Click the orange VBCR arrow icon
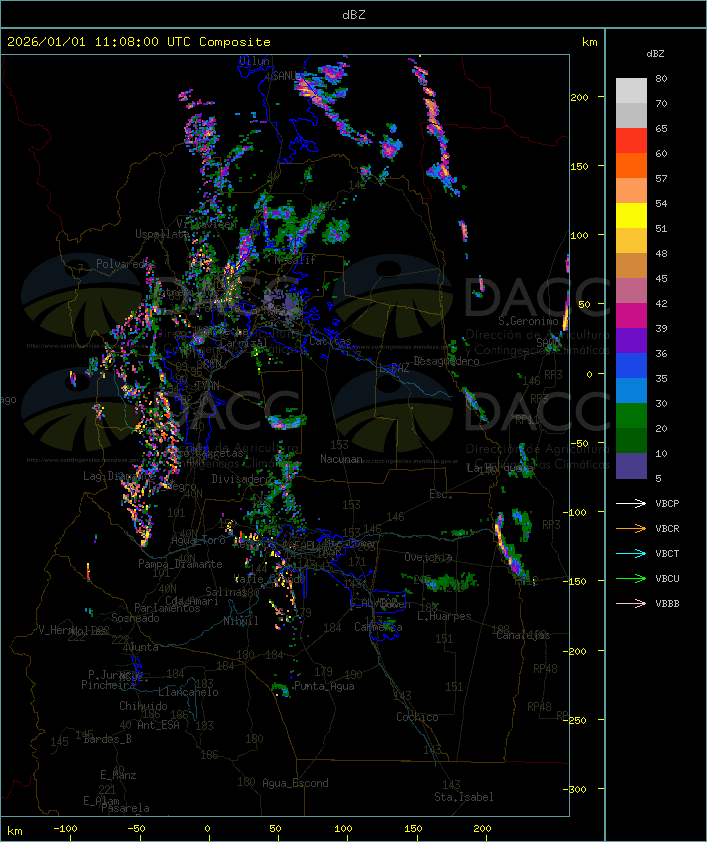The height and width of the screenshot is (842, 707). pyautogui.click(x=631, y=528)
